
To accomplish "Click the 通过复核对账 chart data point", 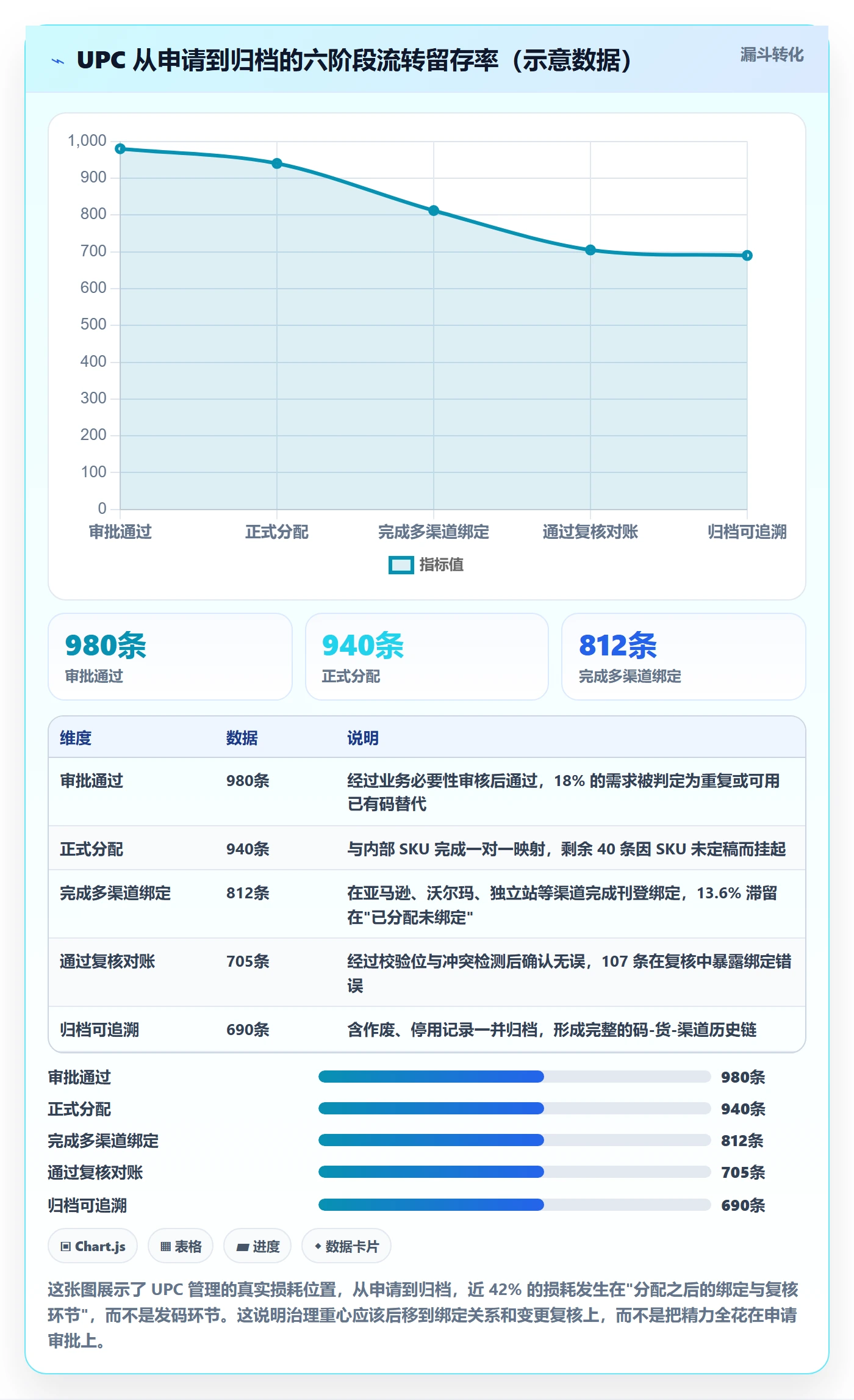I will (x=590, y=250).
